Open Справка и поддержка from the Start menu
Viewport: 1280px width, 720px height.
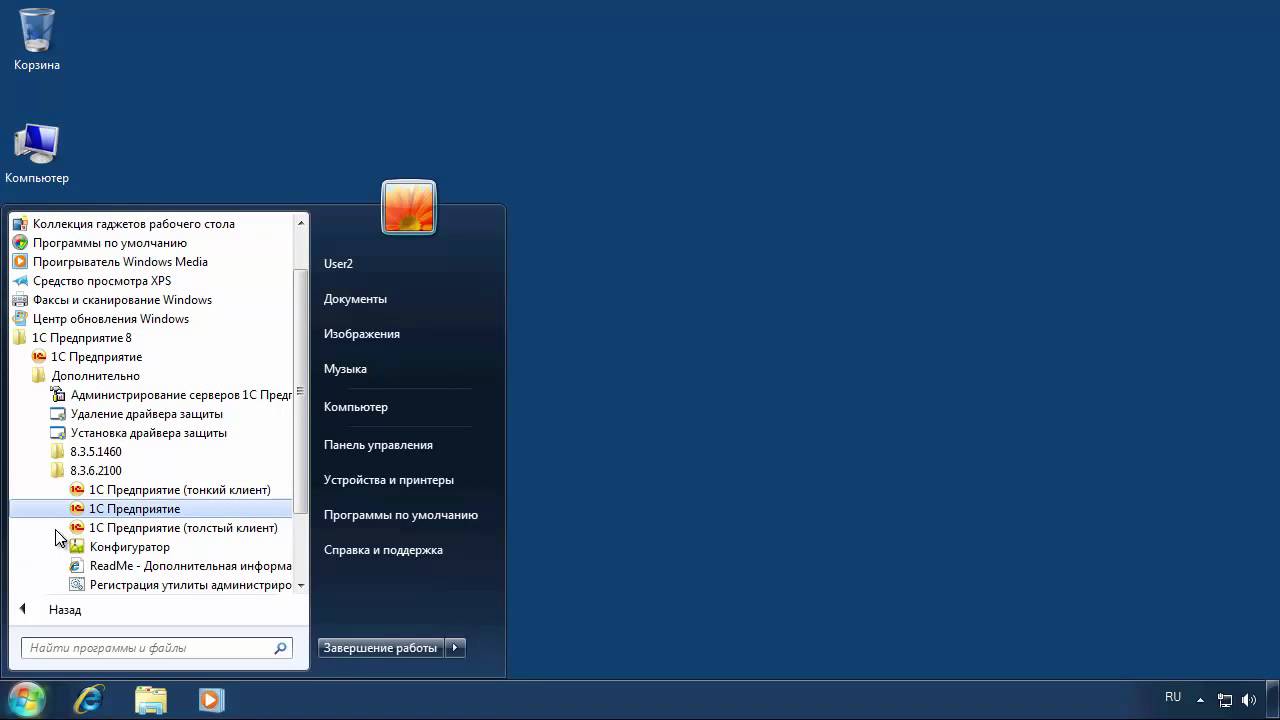click(383, 550)
